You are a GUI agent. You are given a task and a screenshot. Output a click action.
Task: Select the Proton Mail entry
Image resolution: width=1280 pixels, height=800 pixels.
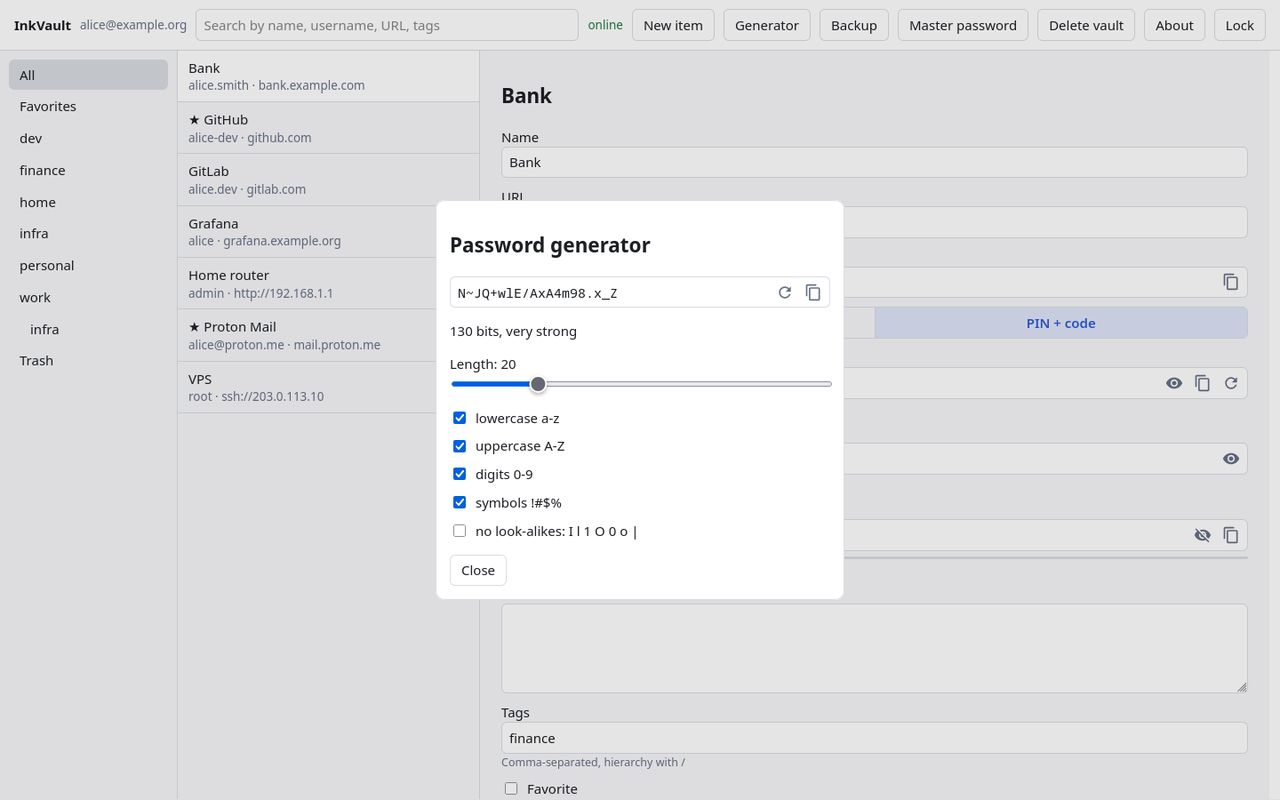328,335
